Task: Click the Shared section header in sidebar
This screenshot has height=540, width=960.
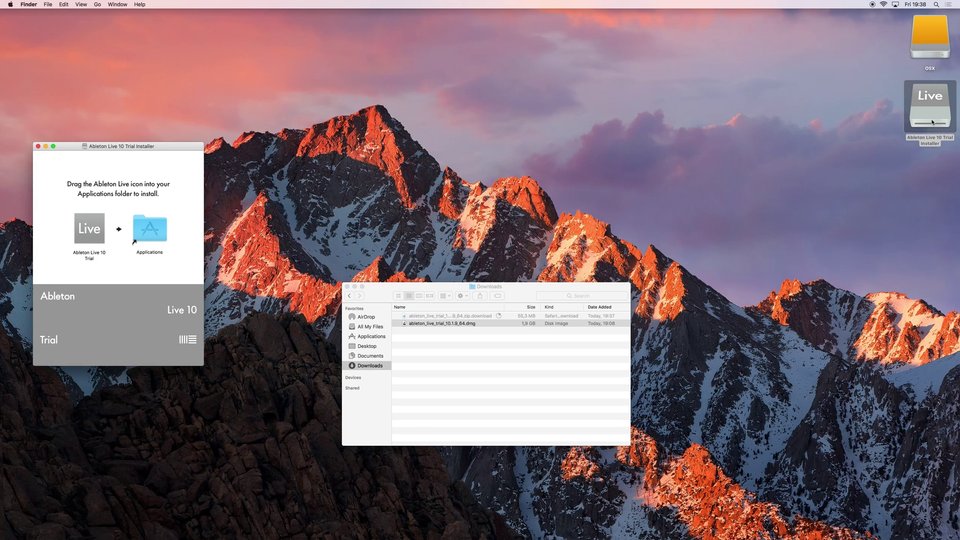Action: point(352,388)
